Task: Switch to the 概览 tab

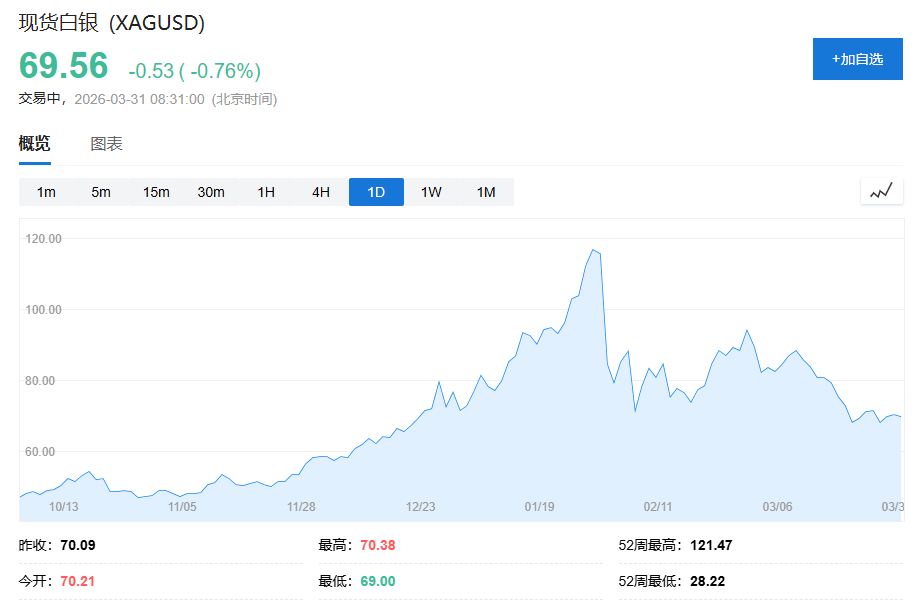Action: (x=35, y=144)
